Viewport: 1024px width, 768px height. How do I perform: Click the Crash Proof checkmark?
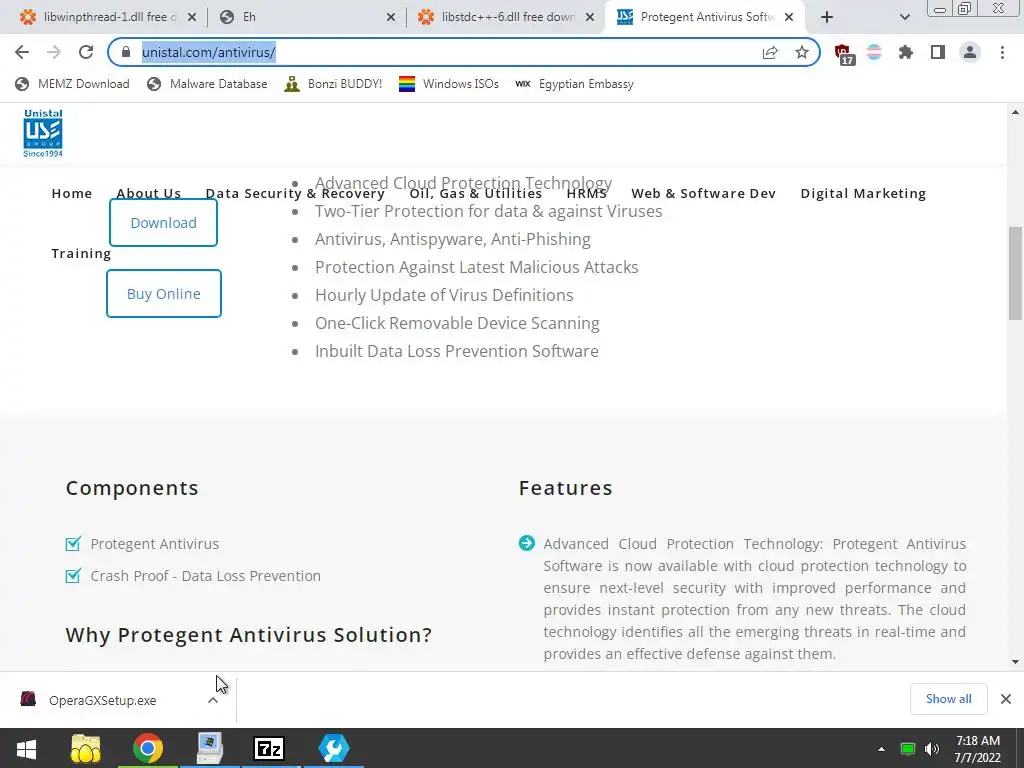tap(73, 575)
